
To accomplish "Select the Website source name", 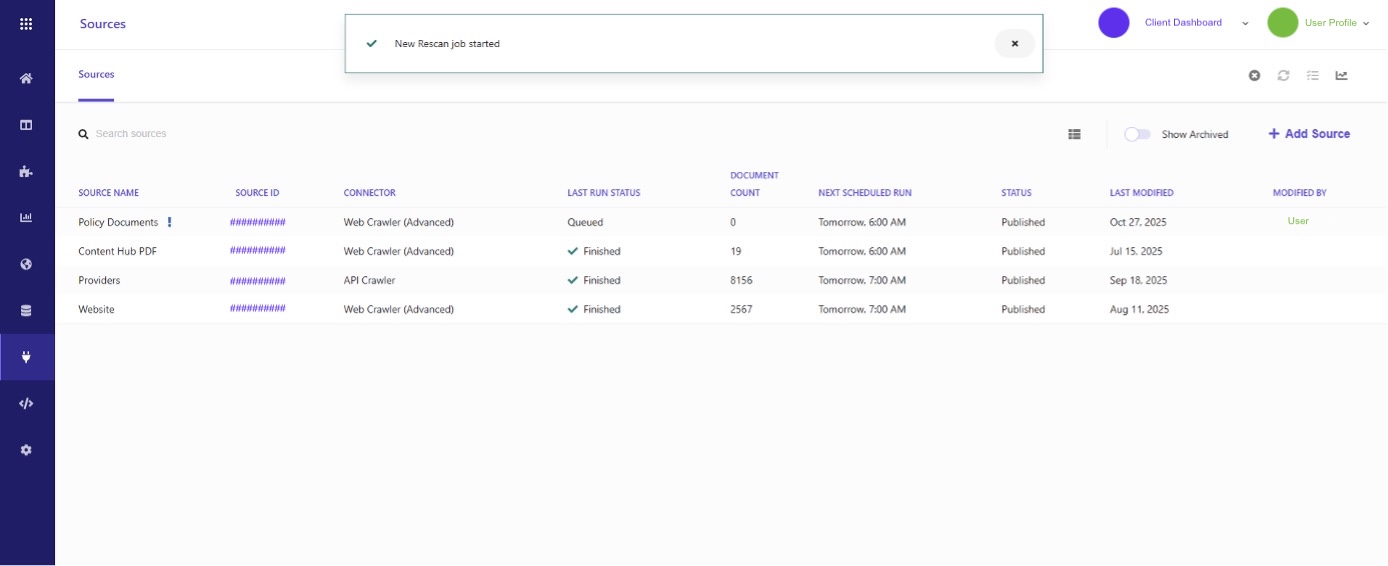I will click(x=96, y=309).
